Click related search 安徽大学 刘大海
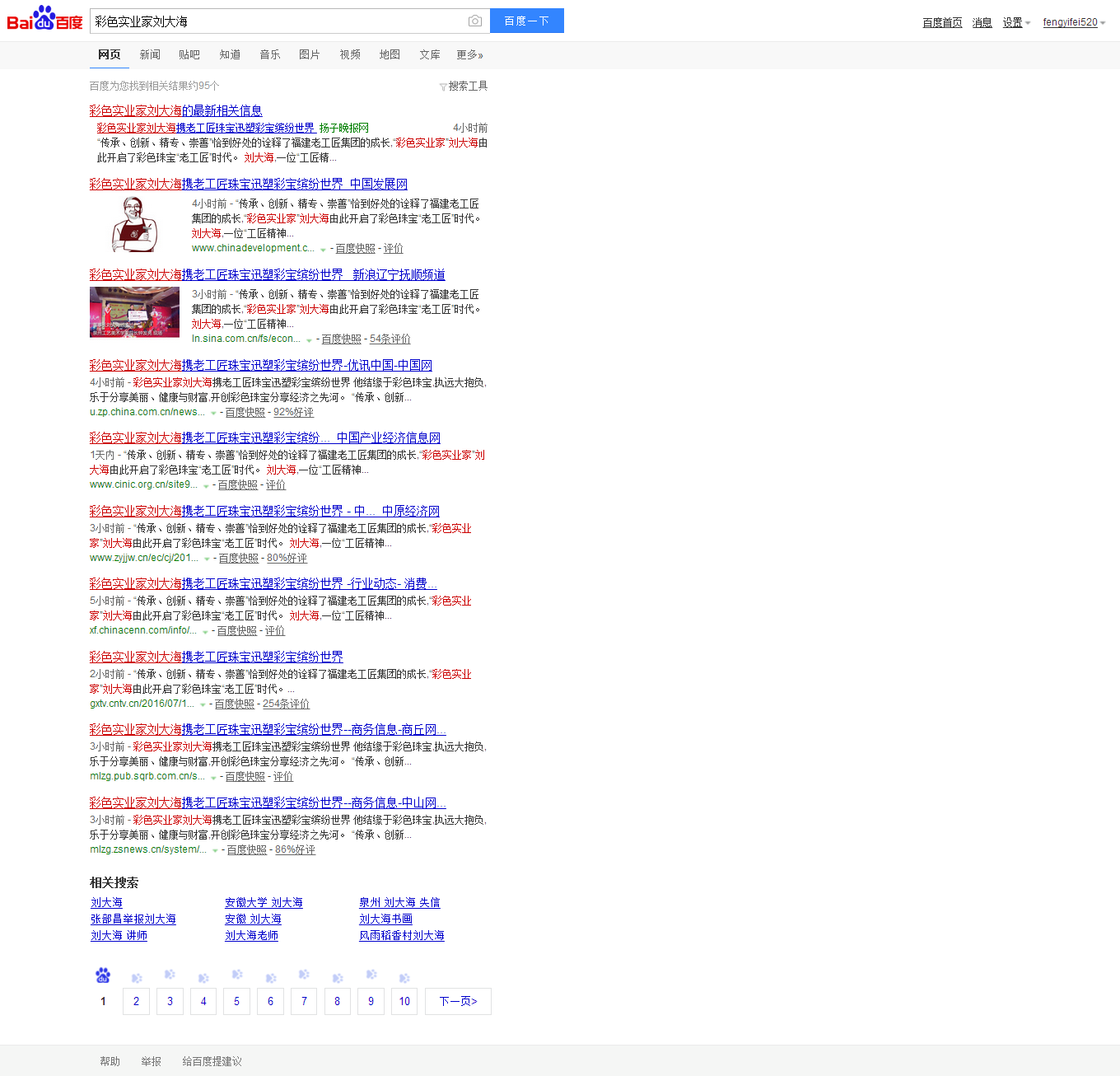Screen dimensions: 1120x1076 264,903
